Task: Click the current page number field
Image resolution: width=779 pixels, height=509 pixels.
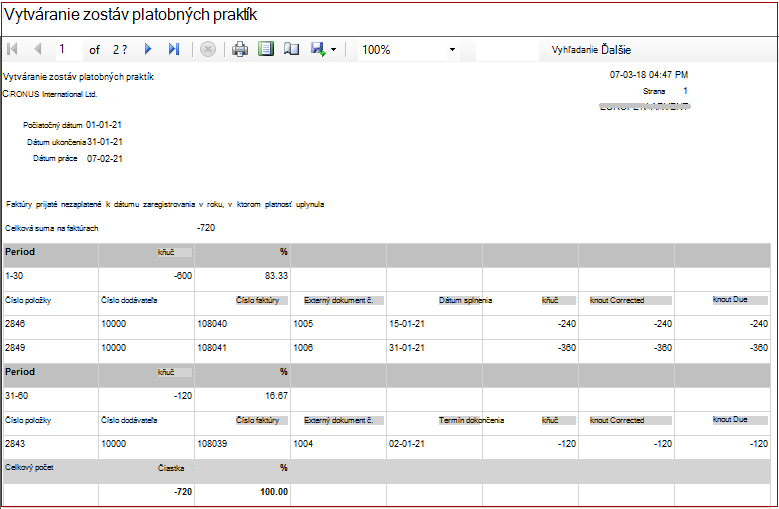Action: 68,49
